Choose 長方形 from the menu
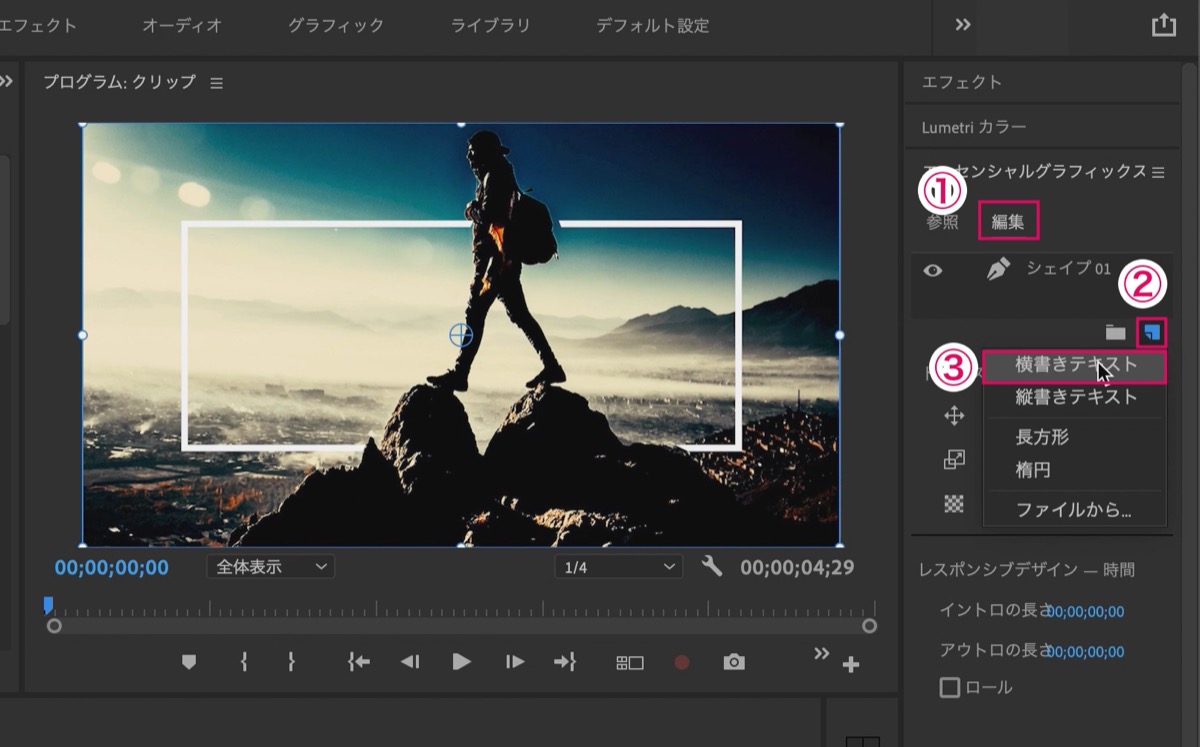The width and height of the screenshot is (1200, 747). (x=1075, y=437)
